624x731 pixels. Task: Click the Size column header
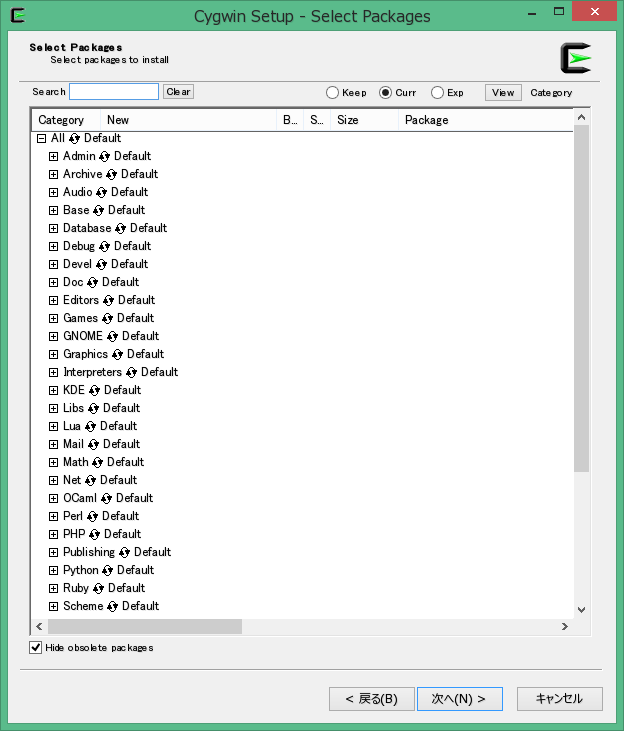(364, 120)
